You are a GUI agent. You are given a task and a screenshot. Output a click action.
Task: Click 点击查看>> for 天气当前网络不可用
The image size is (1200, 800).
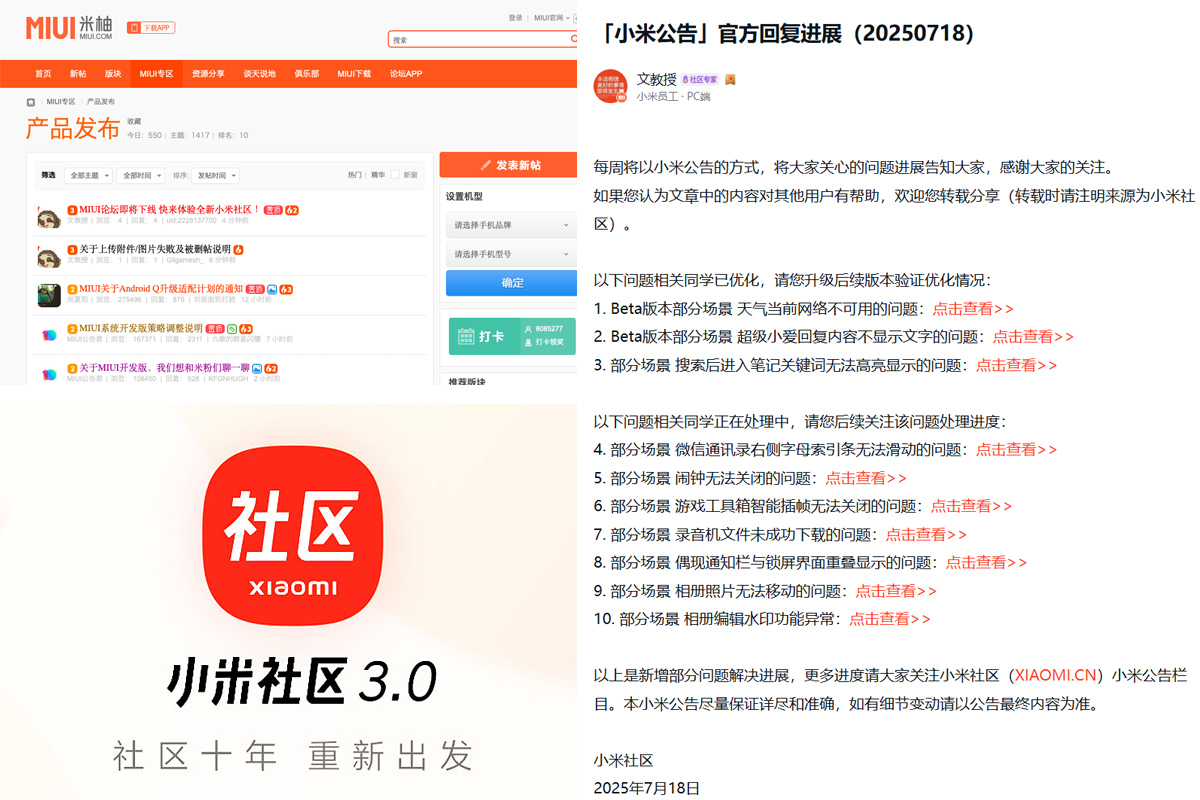pyautogui.click(x=973, y=309)
